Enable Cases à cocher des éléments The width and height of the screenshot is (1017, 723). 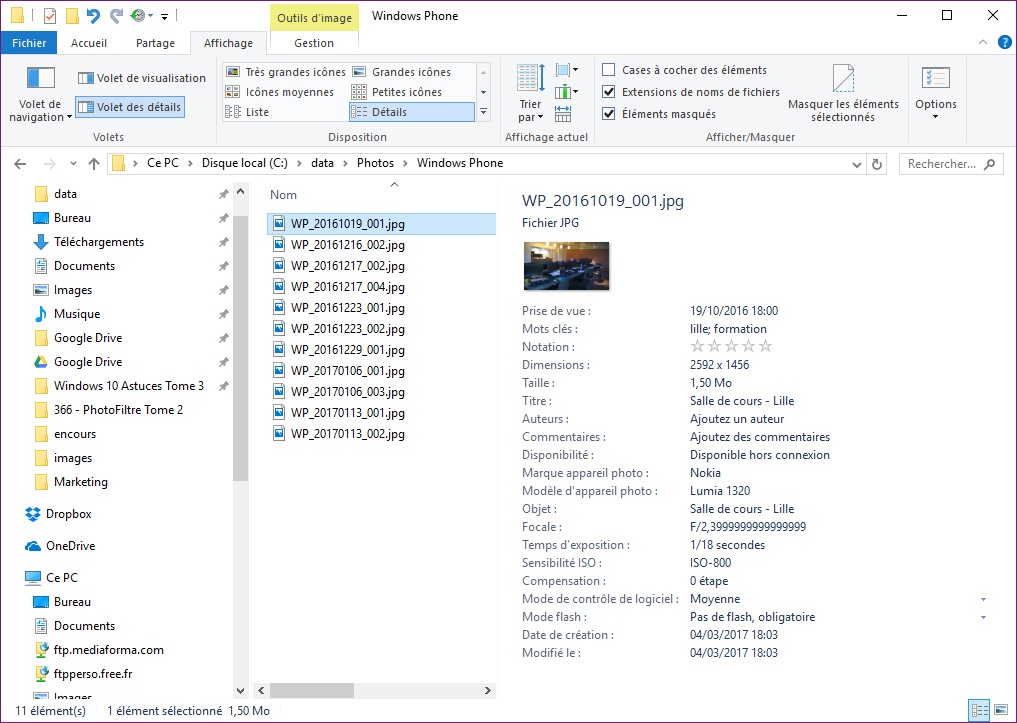608,70
